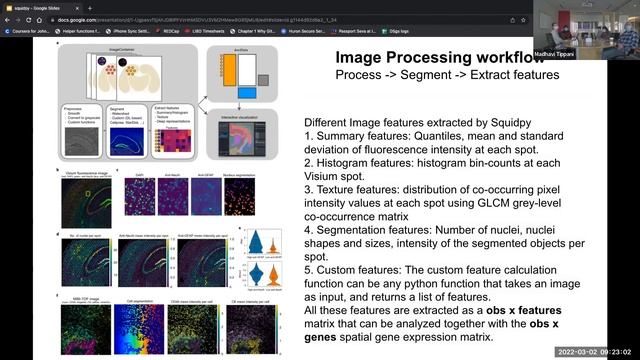This screenshot has width=640, height=360.
Task: Click the lock icon beside the URL
Action: click(x=53, y=20)
